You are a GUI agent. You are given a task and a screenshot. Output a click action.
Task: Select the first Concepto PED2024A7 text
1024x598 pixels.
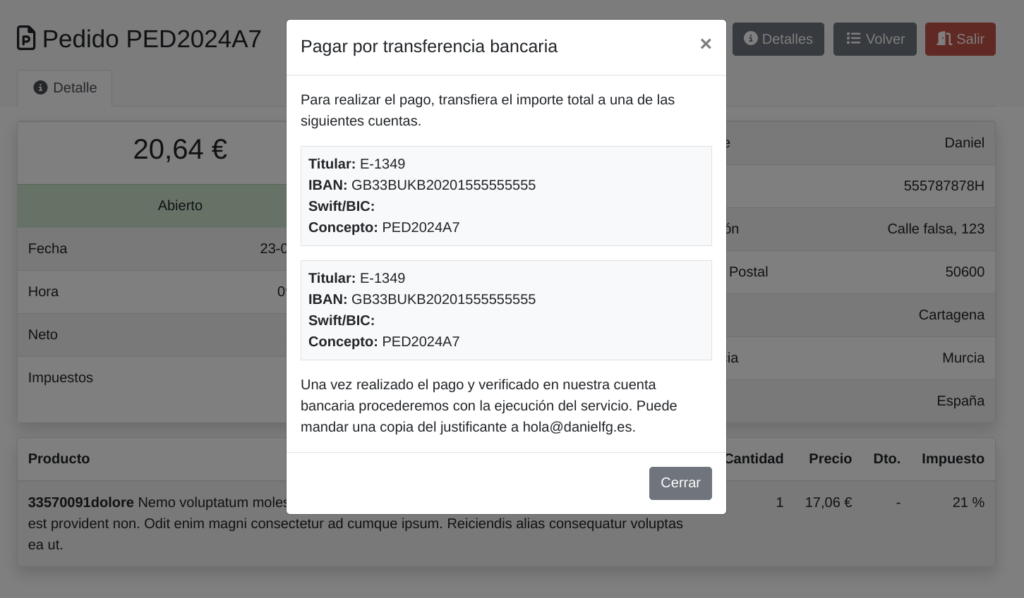pyautogui.click(x=421, y=228)
